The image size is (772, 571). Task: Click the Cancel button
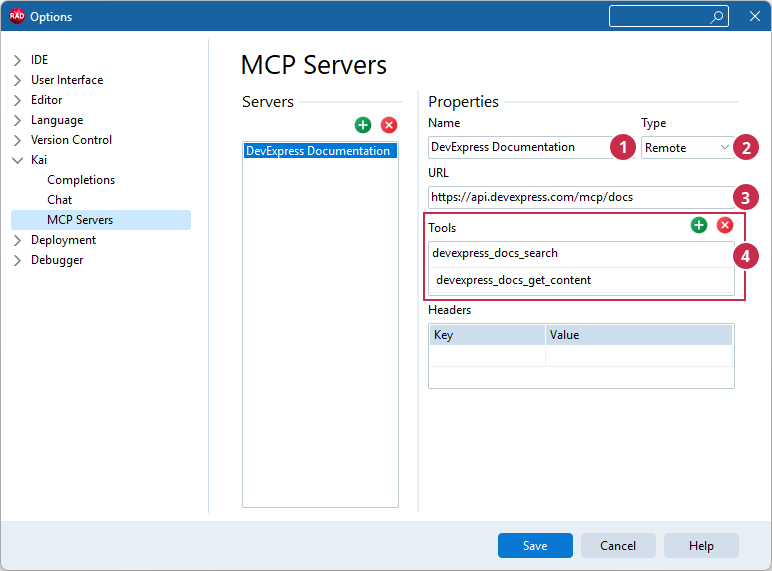[618, 545]
